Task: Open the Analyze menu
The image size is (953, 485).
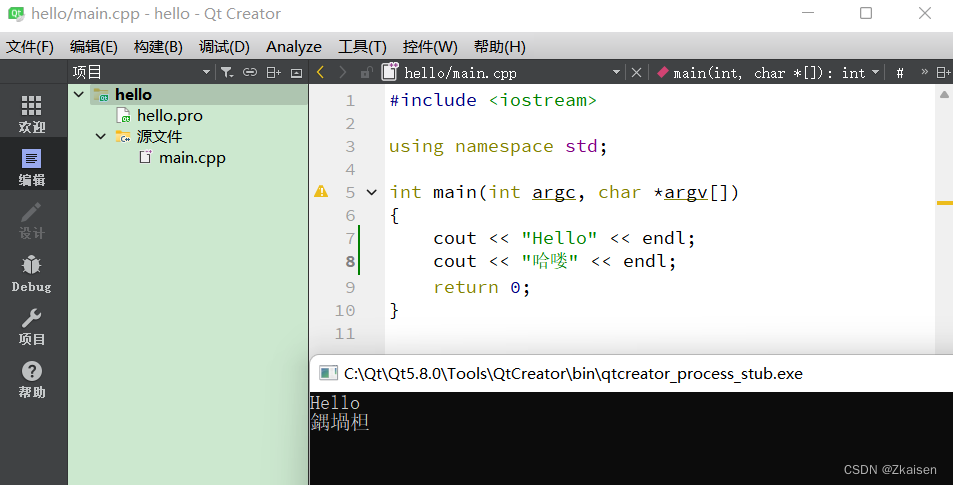Action: tap(294, 47)
